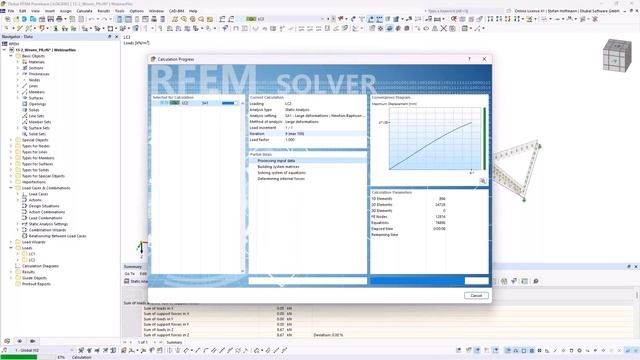Click the Sum of loads in Z row
640x360 pixels.
[378, 329]
